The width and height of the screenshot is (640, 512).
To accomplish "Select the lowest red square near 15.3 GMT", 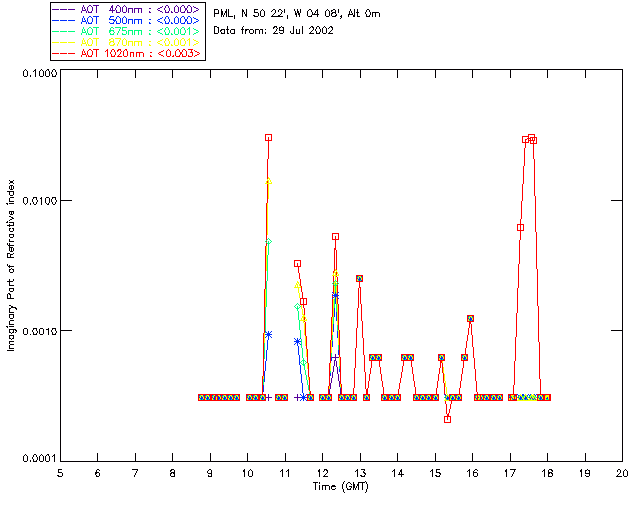I will pos(447,419).
